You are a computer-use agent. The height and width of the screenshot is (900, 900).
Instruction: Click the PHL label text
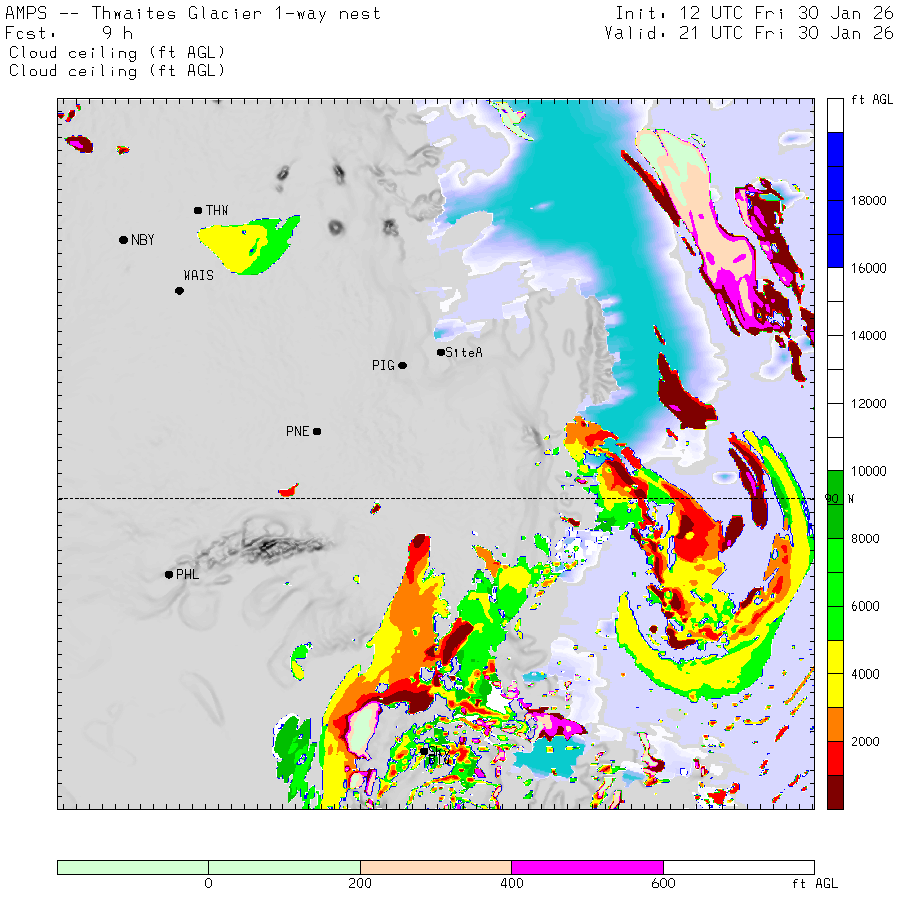point(188,575)
